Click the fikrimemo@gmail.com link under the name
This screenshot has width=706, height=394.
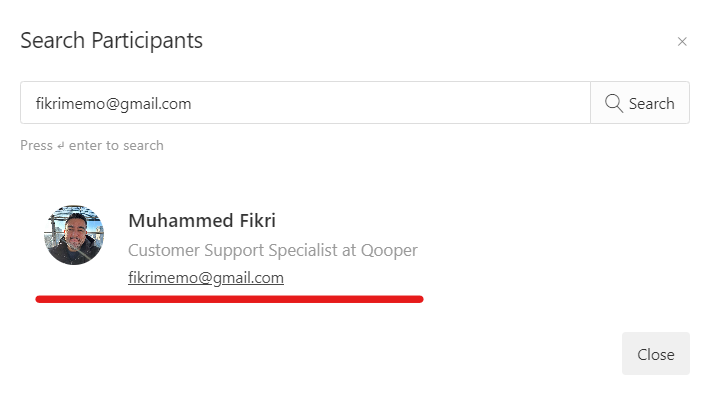point(206,278)
